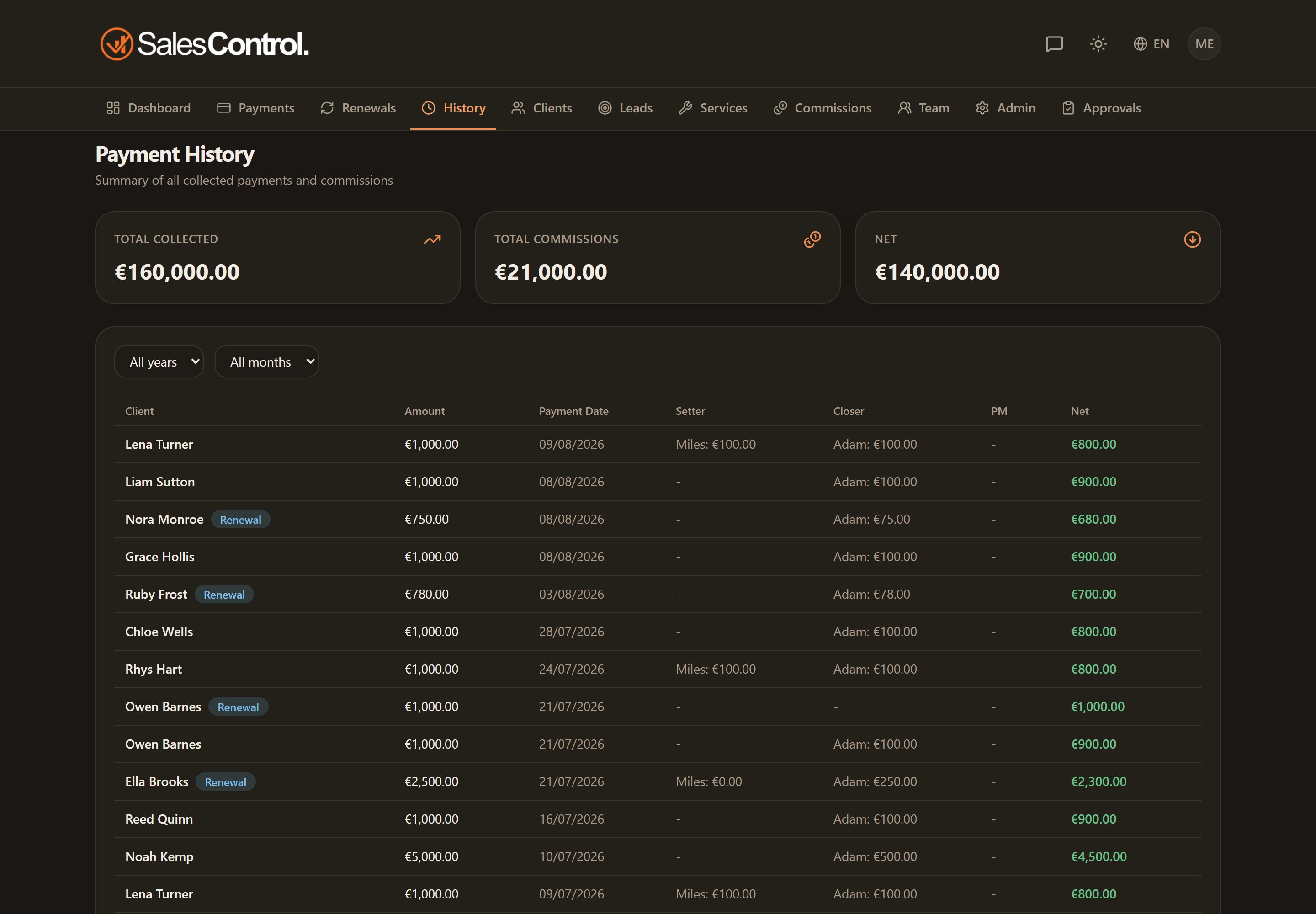Click Ella Brooks' Miles: €0.00 setter cell
The width and height of the screenshot is (1316, 914).
[709, 782]
